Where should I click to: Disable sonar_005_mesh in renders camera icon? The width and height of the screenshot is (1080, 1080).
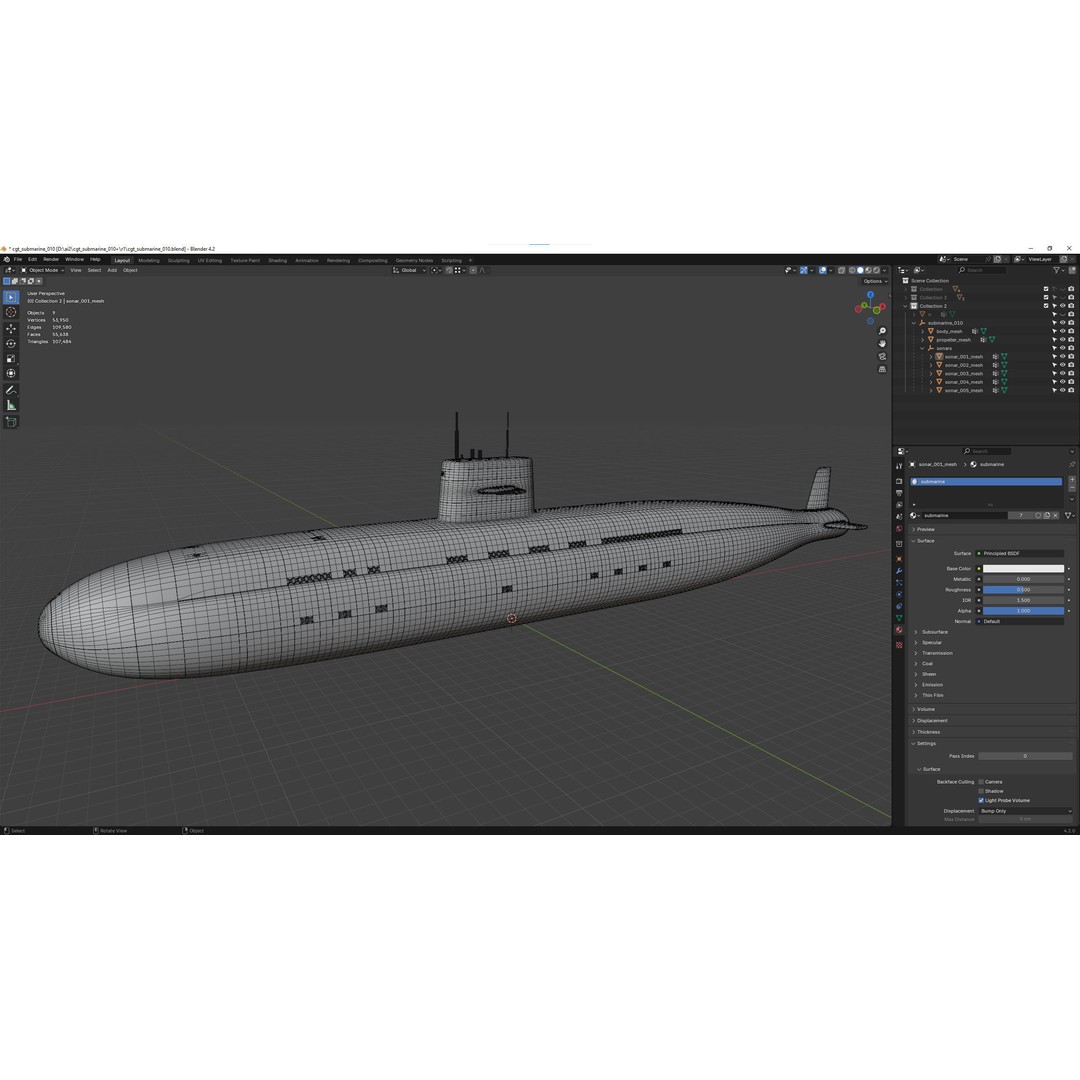(x=1071, y=390)
